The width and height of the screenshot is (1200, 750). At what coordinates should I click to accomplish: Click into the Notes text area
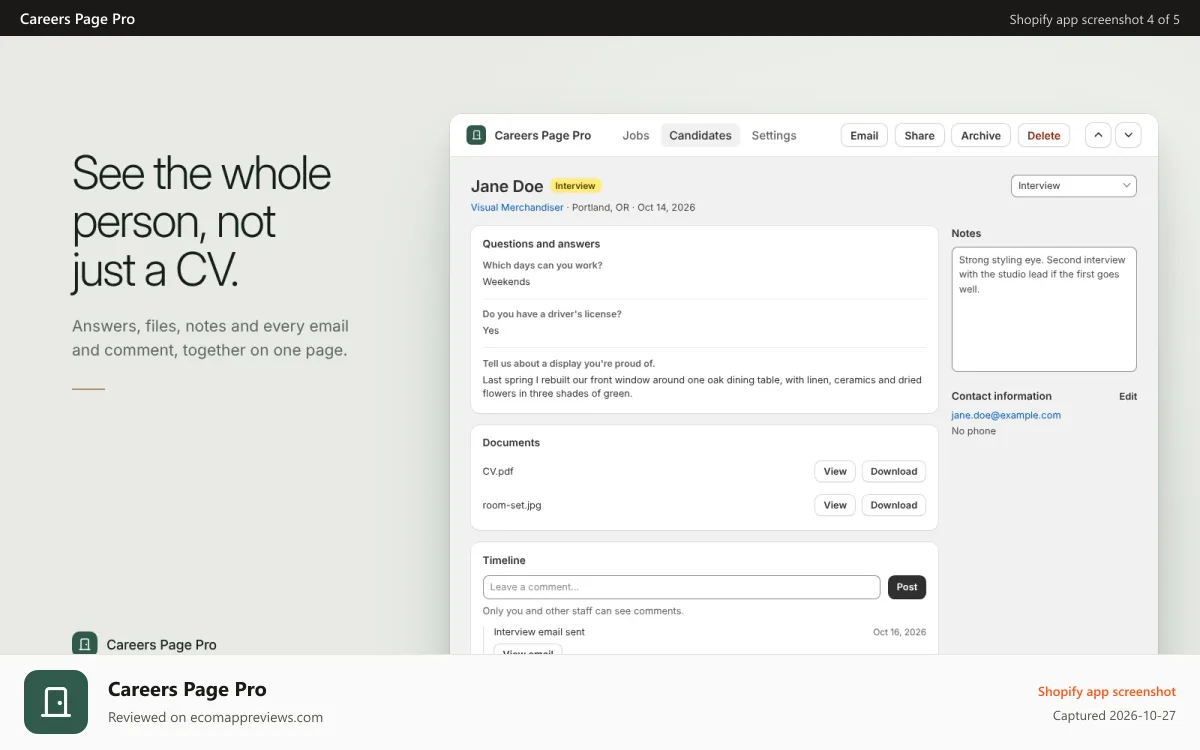coord(1044,309)
